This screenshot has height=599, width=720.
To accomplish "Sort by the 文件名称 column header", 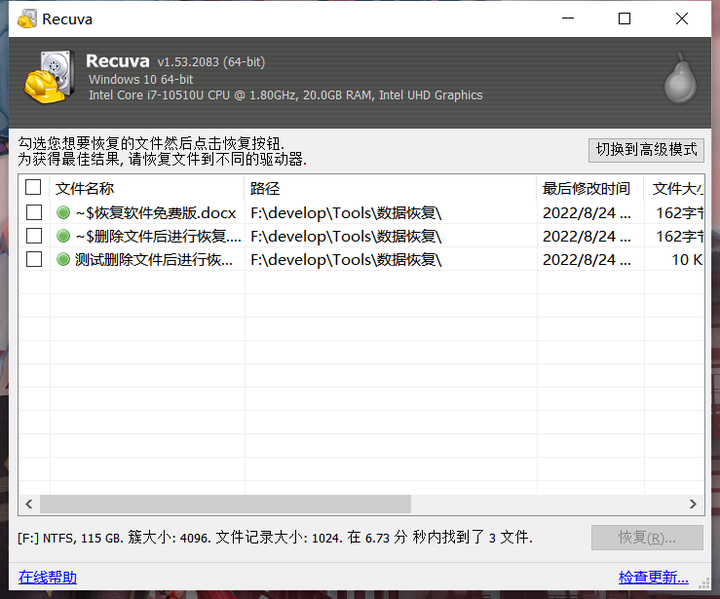I will (147, 188).
